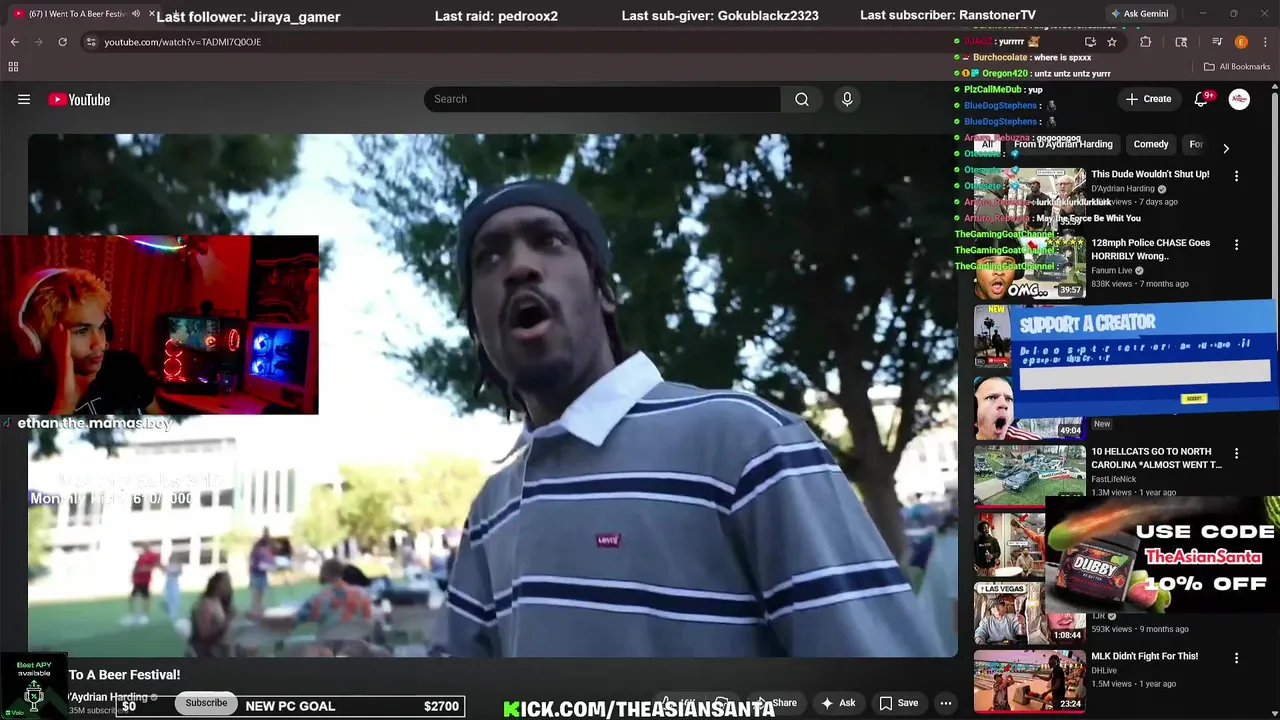The width and height of the screenshot is (1280, 720).
Task: Open options for '10 HELLCATS GO TO NORTH CAROLINA'
Action: 1237,453
